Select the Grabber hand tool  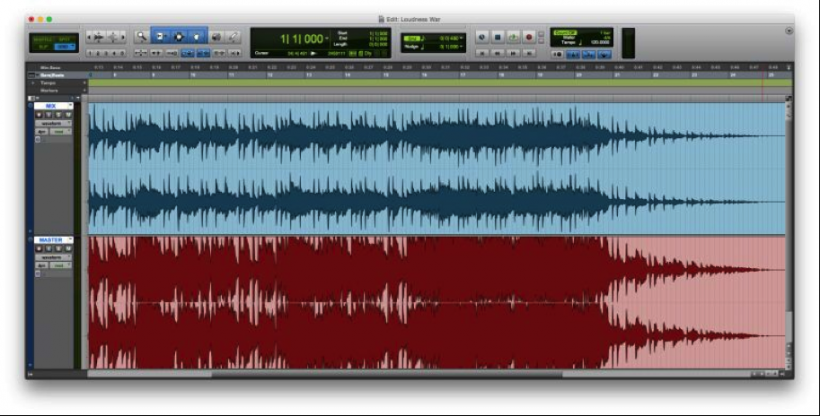197,37
